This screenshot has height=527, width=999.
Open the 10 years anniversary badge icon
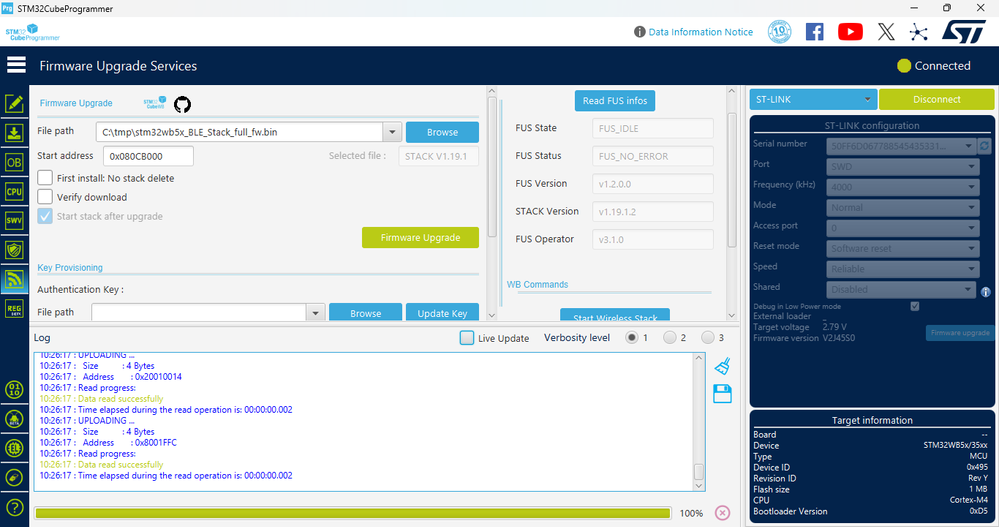780,32
